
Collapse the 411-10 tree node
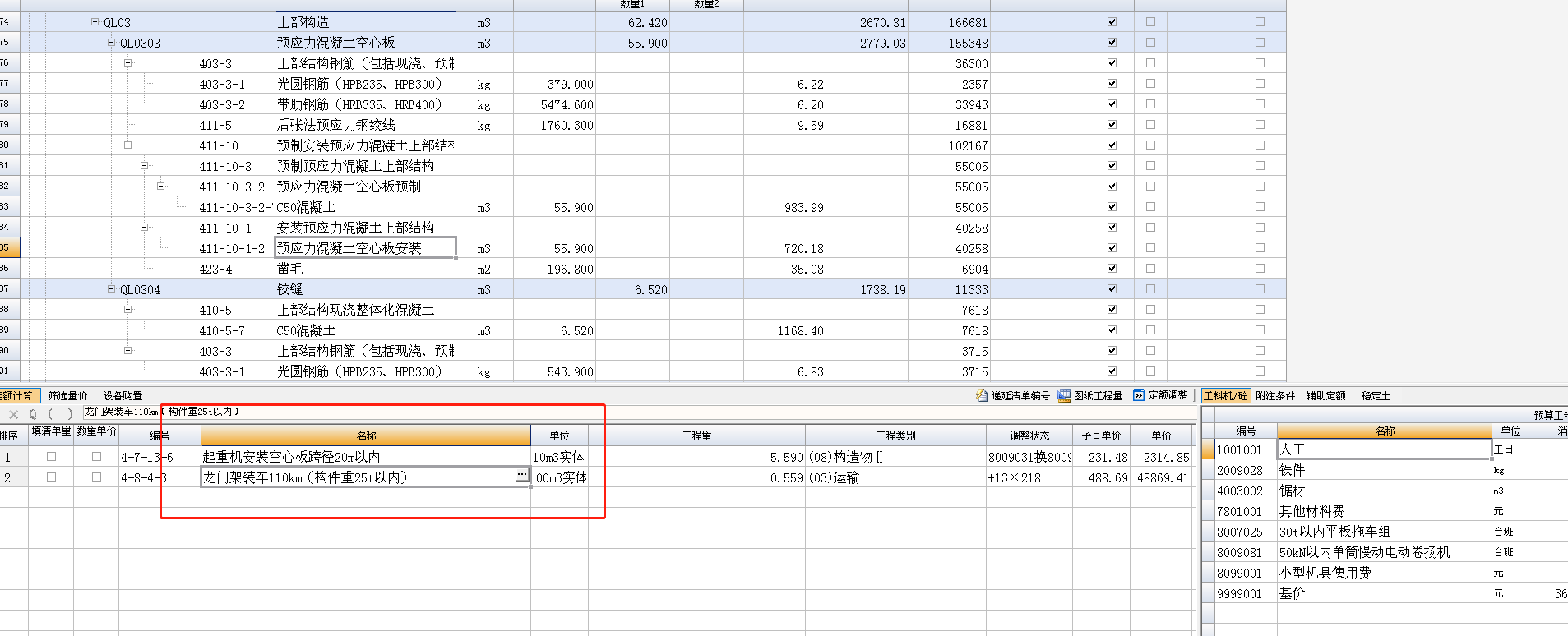coord(127,145)
